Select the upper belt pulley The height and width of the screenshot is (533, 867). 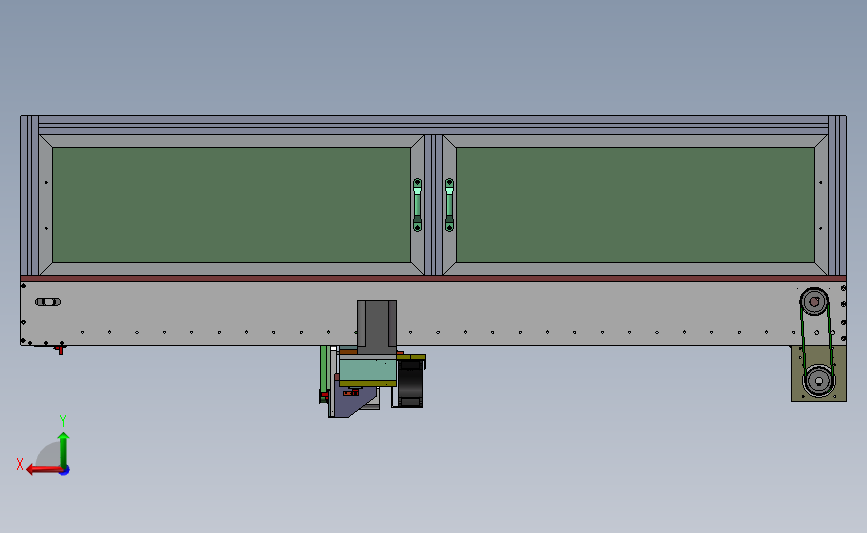814,301
